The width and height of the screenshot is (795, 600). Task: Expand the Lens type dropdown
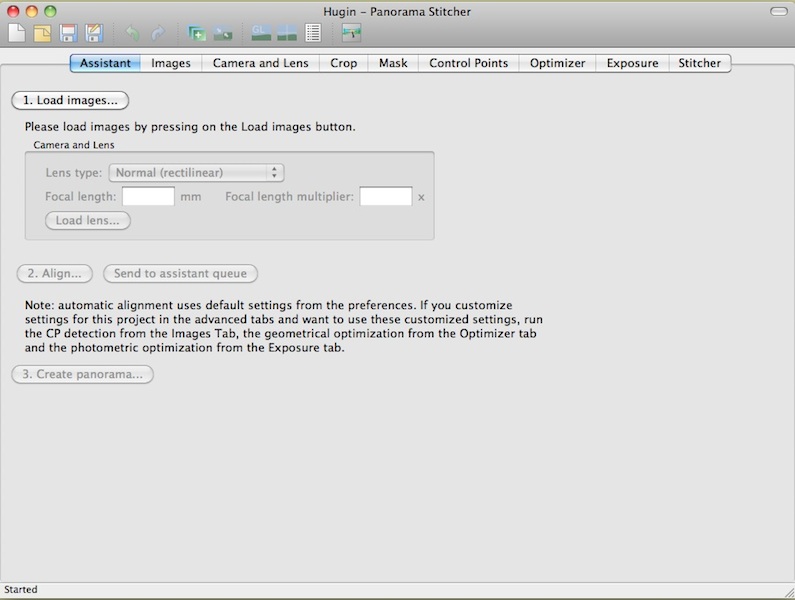coord(196,173)
